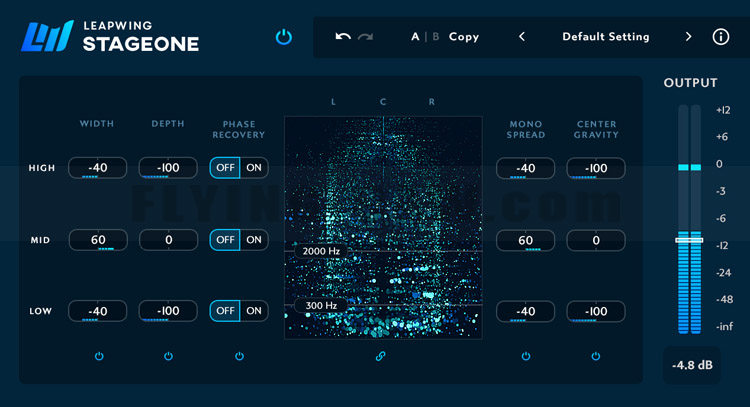Go to the next preset with right chevron

click(x=688, y=37)
